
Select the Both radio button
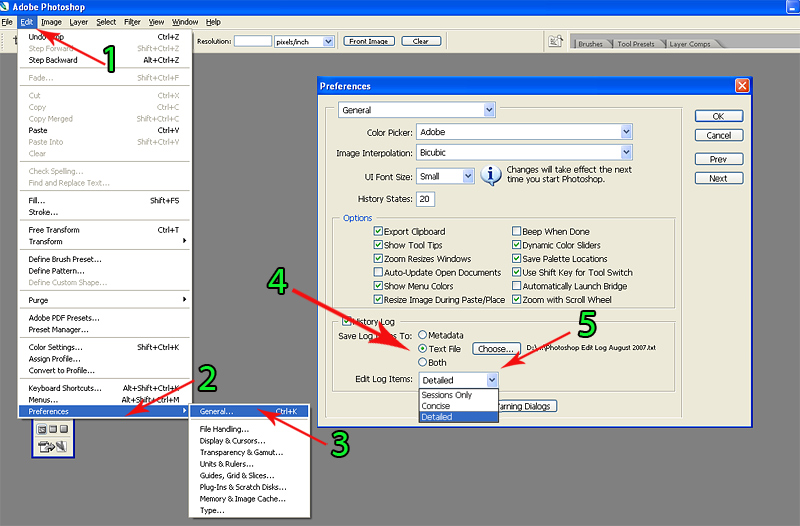point(422,362)
